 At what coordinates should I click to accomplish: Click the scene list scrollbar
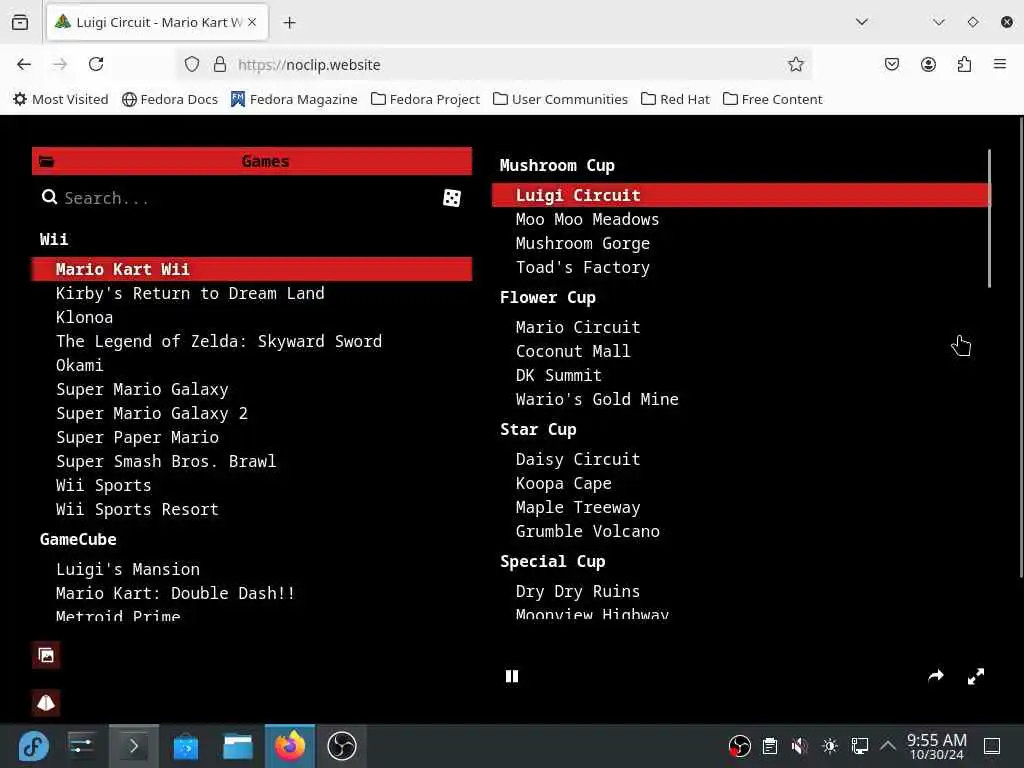click(989, 218)
